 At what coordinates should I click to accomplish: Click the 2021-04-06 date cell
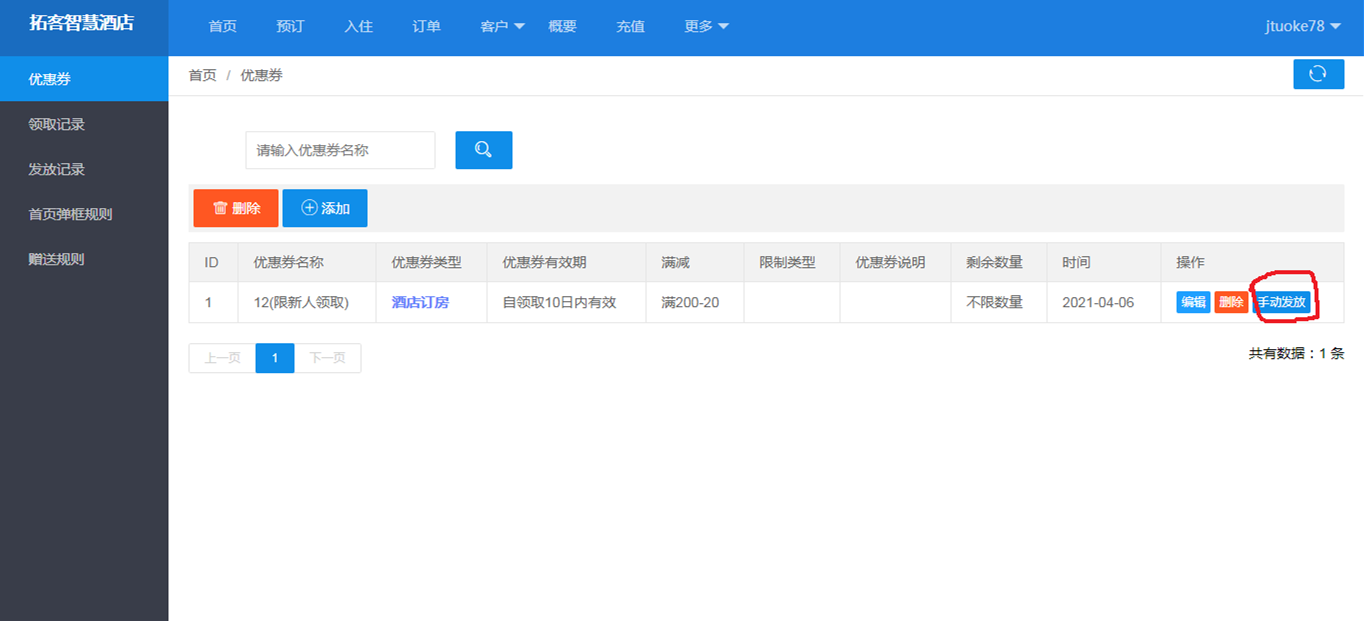tap(1104, 302)
